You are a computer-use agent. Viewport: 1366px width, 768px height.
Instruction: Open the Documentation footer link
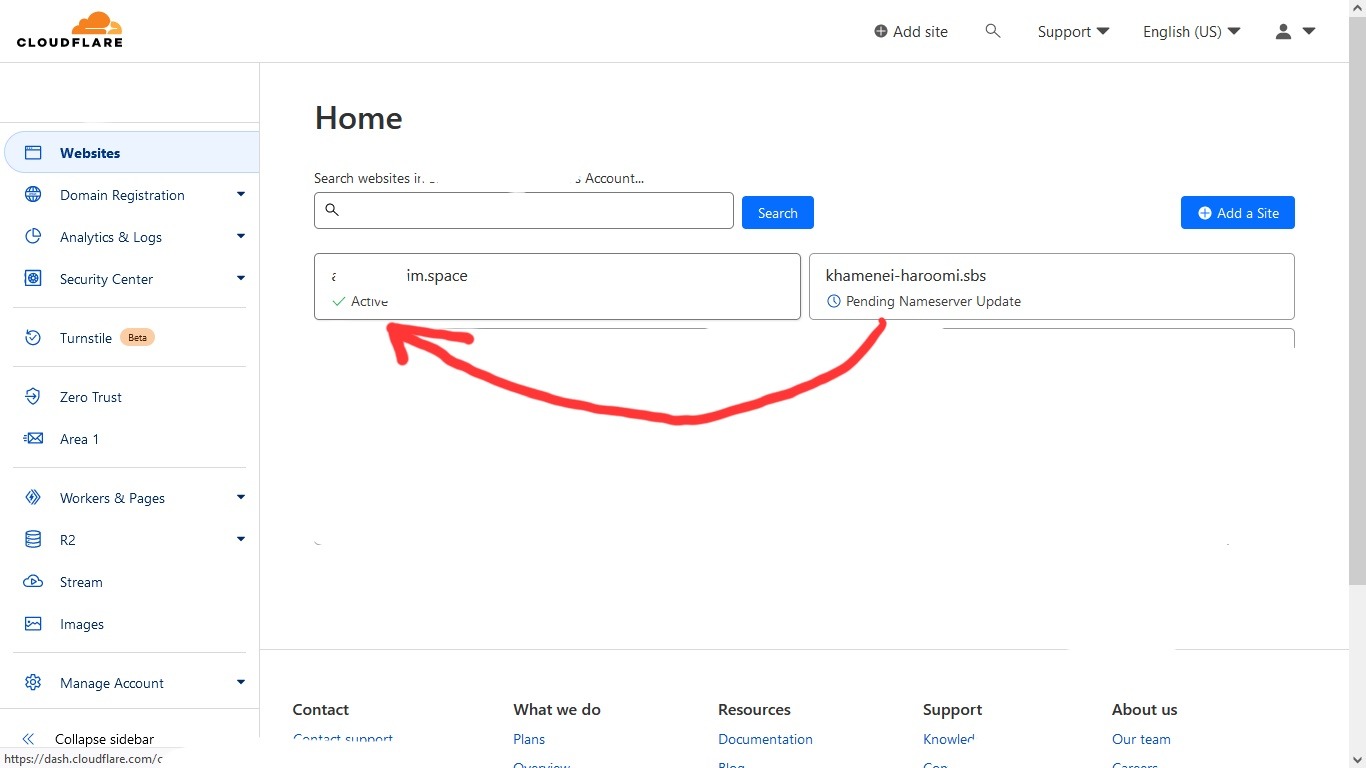[765, 739]
